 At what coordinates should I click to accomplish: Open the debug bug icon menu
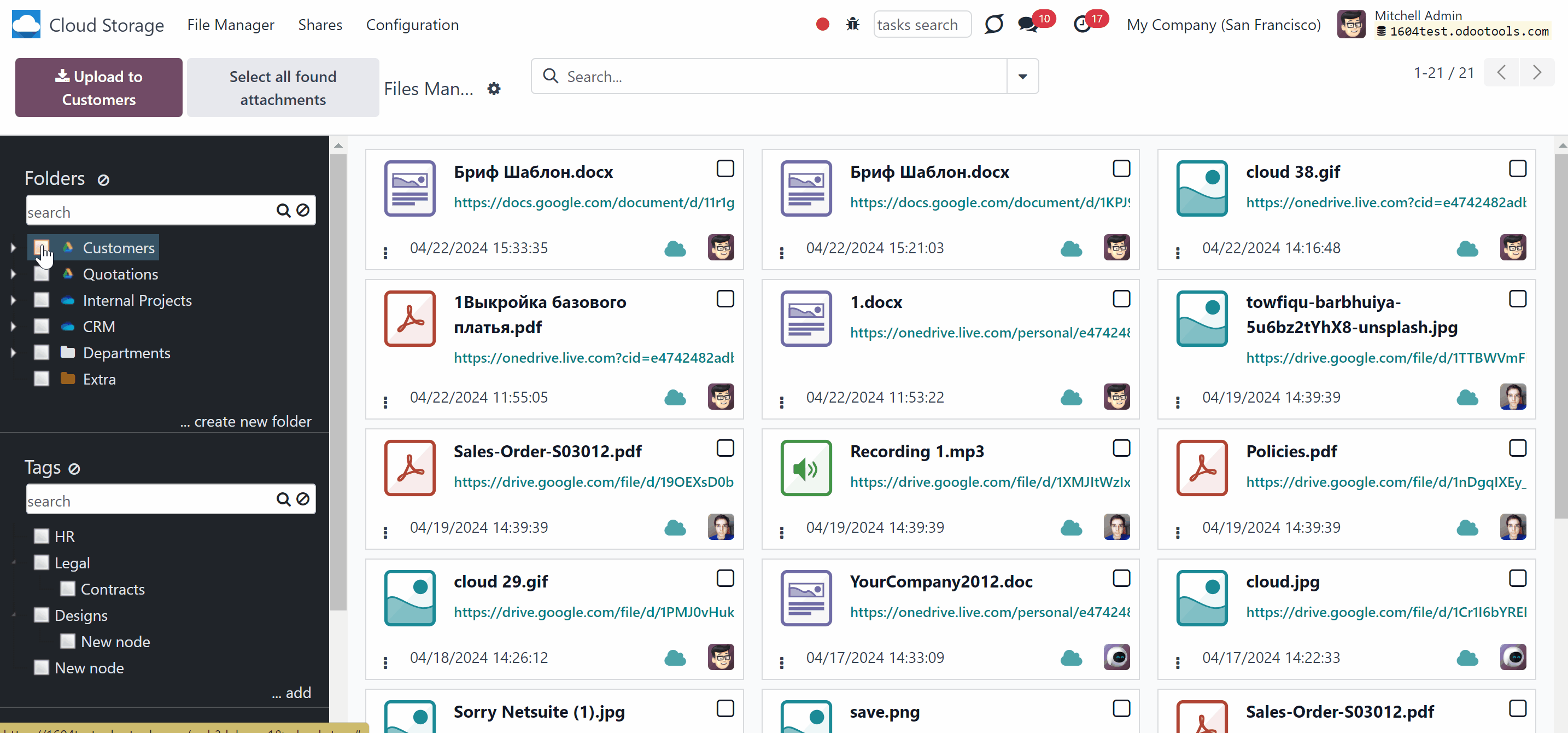(x=853, y=25)
